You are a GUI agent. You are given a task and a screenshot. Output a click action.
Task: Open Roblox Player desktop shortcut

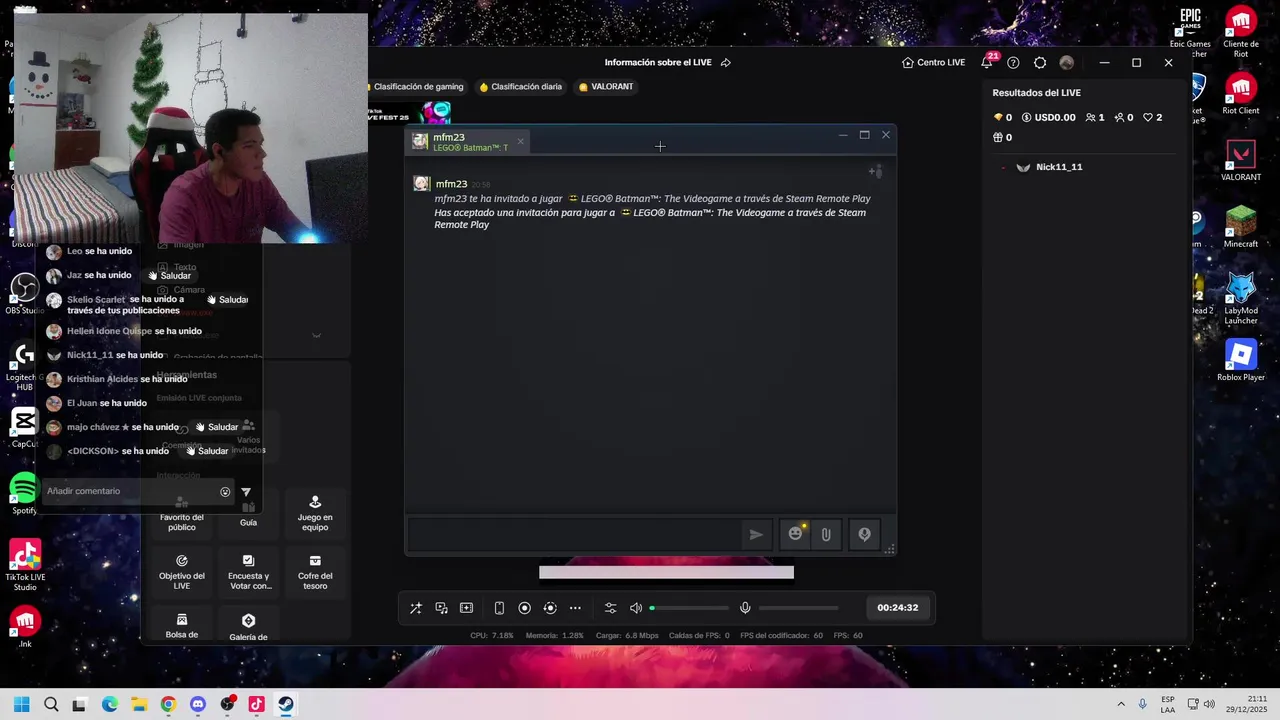[x=1241, y=361]
